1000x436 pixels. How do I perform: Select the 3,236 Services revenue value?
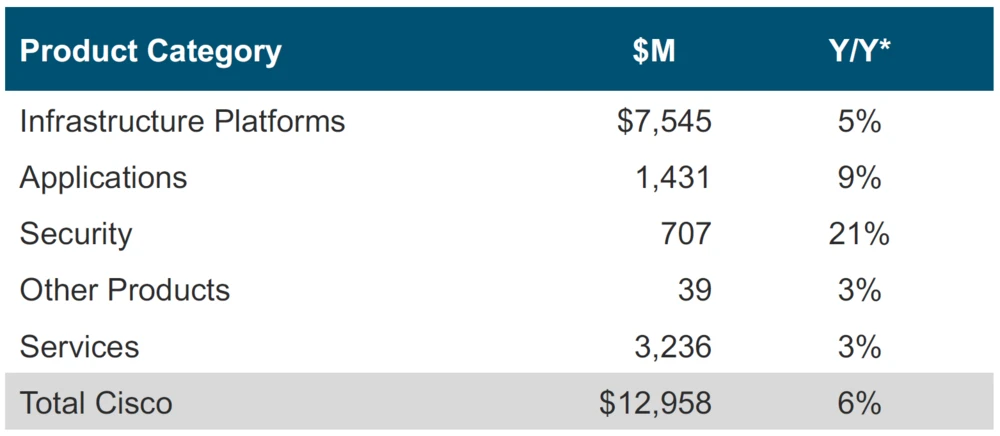click(672, 347)
